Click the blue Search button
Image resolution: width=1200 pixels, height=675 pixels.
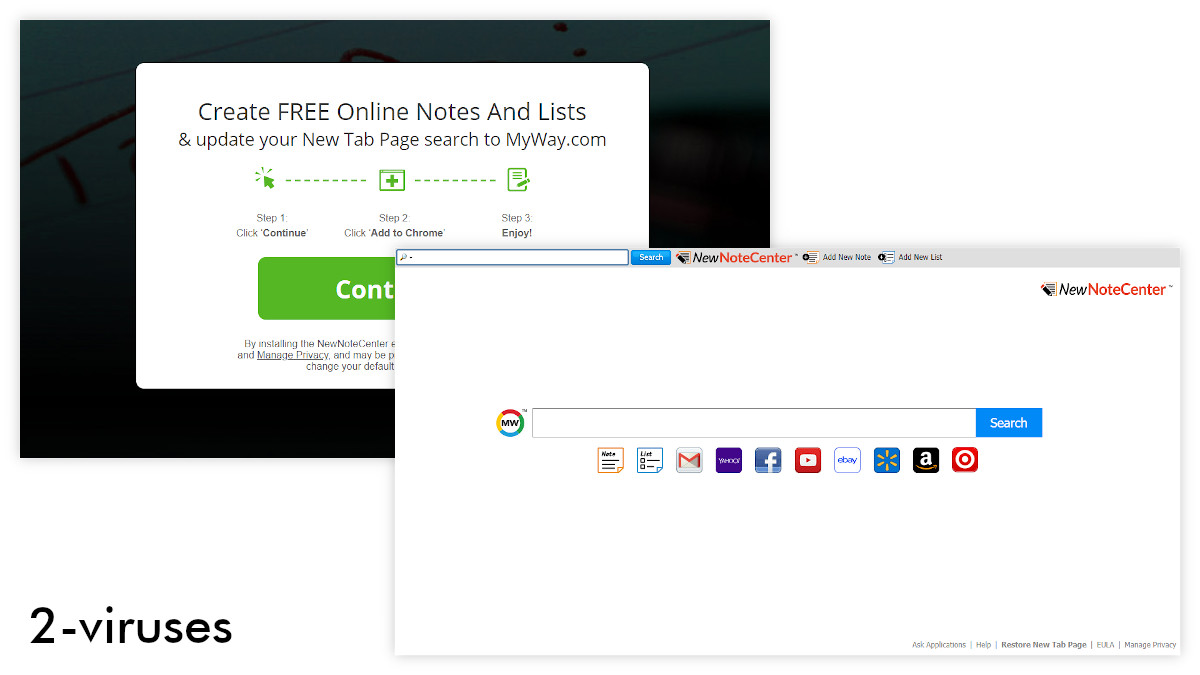pyautogui.click(x=1008, y=422)
